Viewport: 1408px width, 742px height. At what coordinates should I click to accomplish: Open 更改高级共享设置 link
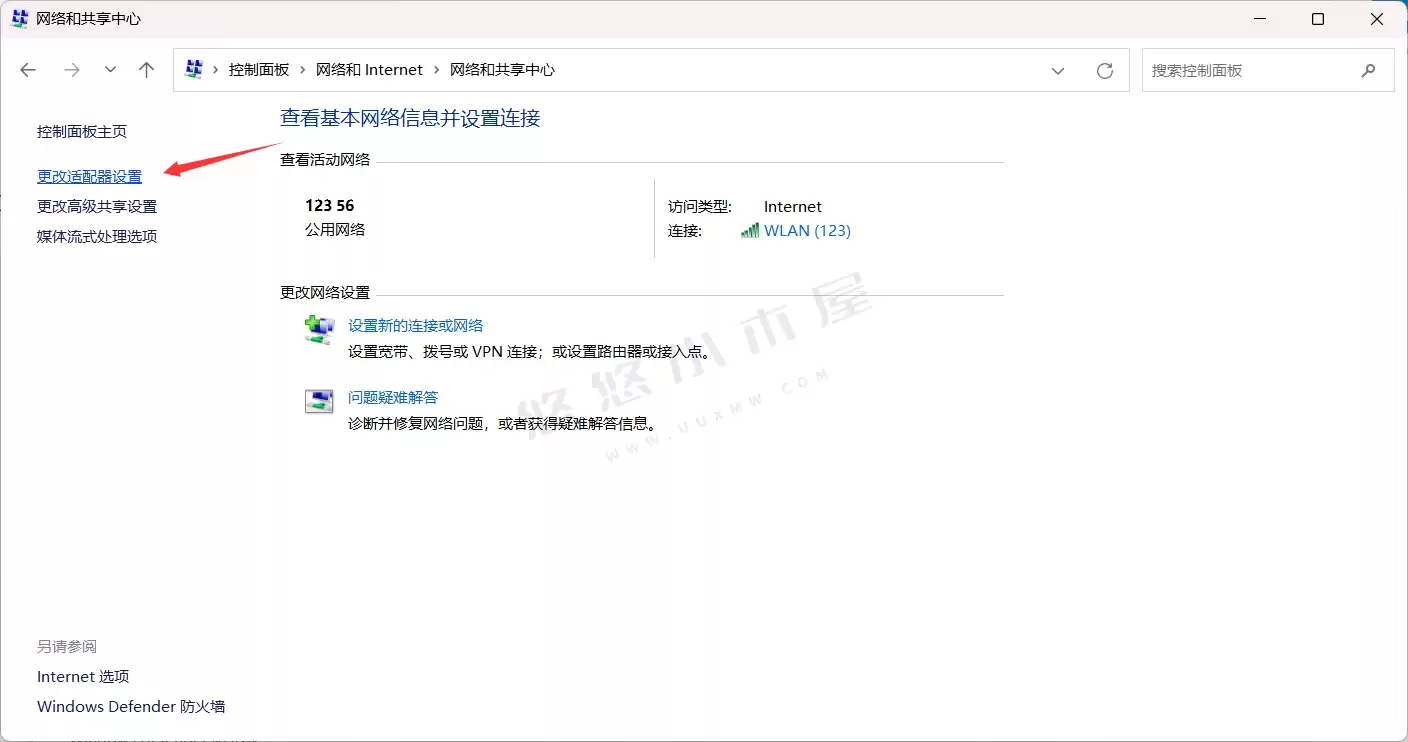(x=97, y=206)
